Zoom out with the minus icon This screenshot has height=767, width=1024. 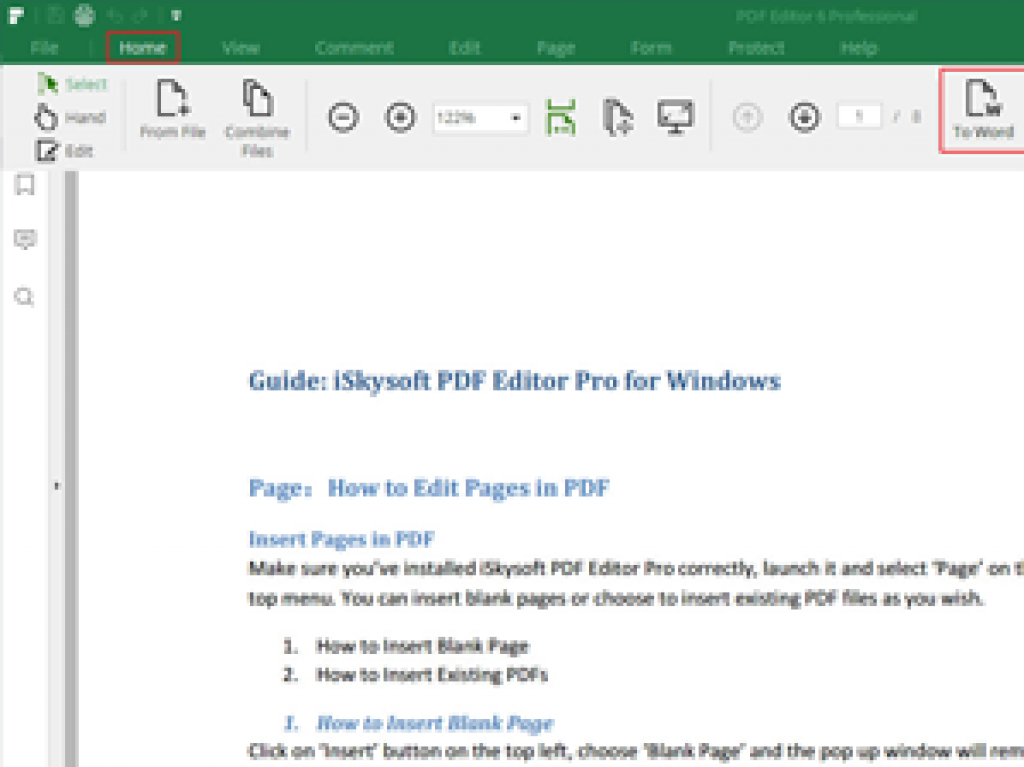click(344, 118)
